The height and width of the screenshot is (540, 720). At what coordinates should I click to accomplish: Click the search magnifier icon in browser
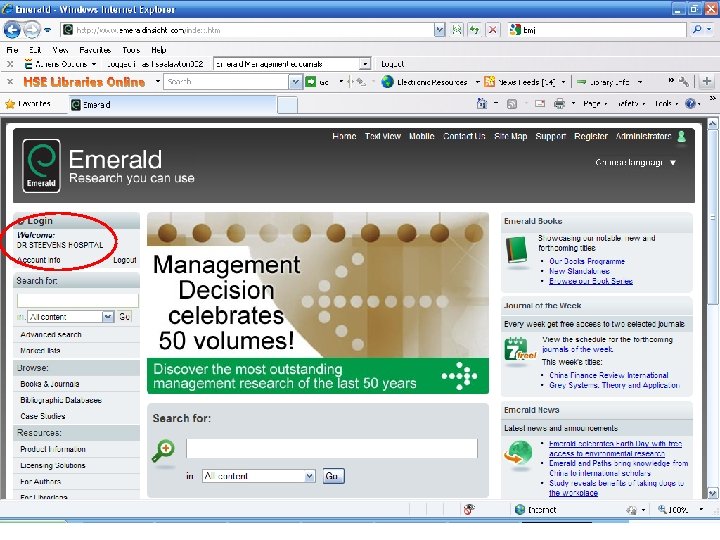(x=697, y=30)
